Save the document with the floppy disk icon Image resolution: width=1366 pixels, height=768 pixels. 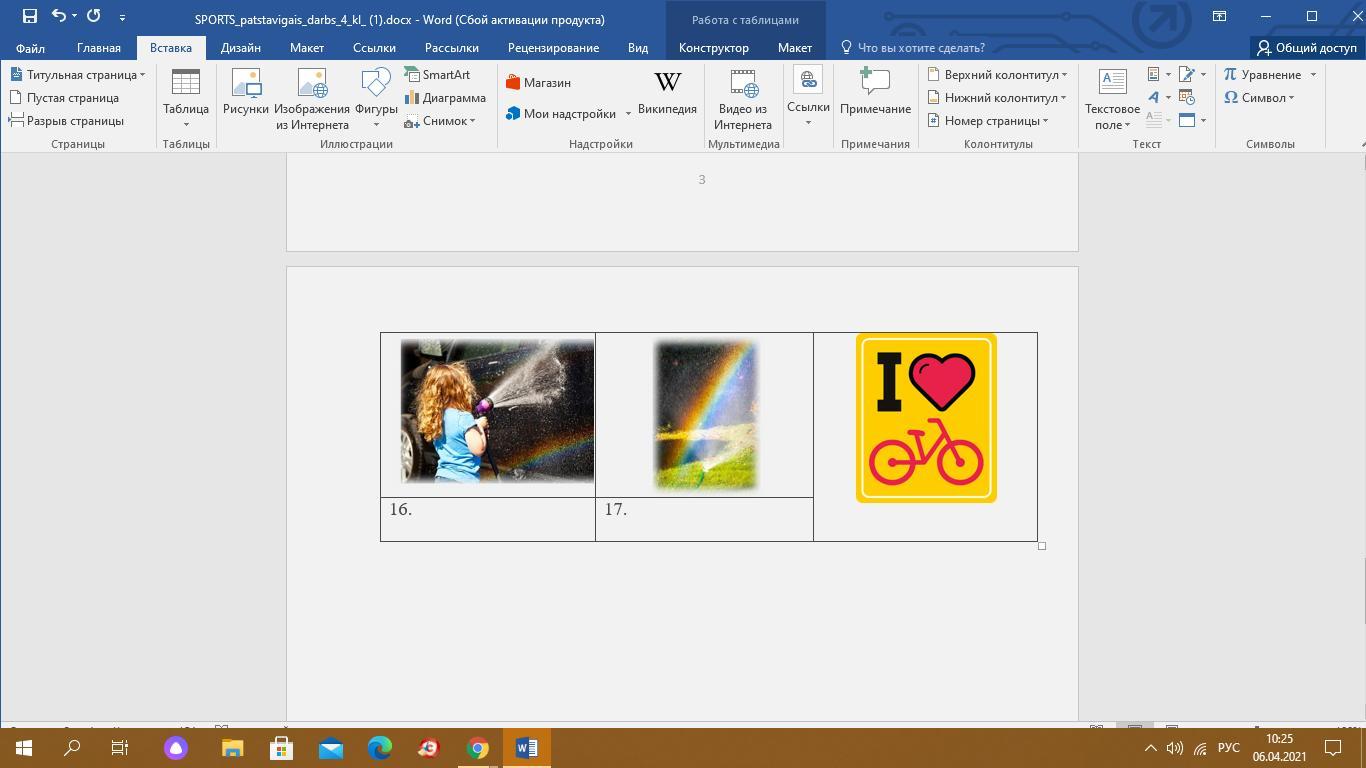tap(30, 16)
